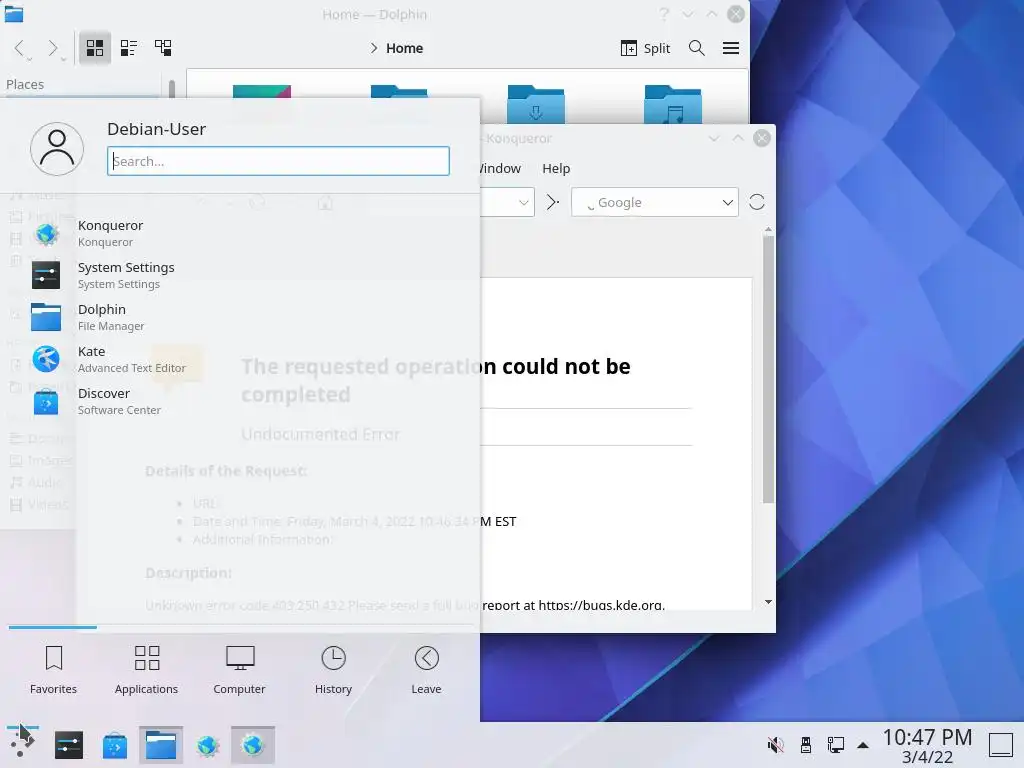
Task: Click the Dolphin Places panel scrollbar
Action: tap(172, 89)
